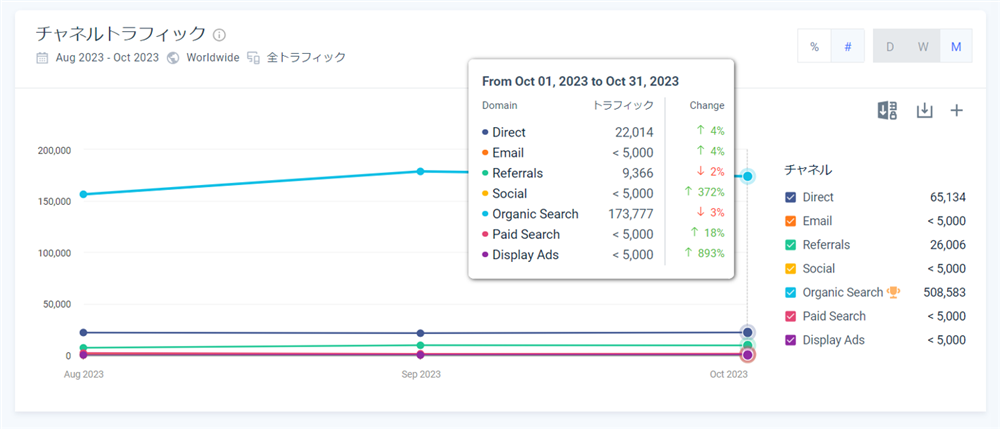Click the 26,006 Referrals total
Image resolution: width=1000 pixels, height=429 pixels.
point(948,245)
